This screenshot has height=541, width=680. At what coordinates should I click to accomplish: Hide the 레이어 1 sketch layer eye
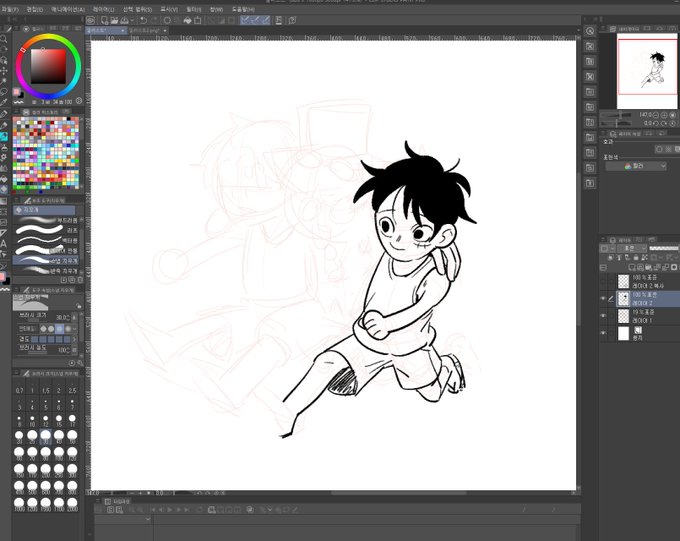tap(603, 316)
